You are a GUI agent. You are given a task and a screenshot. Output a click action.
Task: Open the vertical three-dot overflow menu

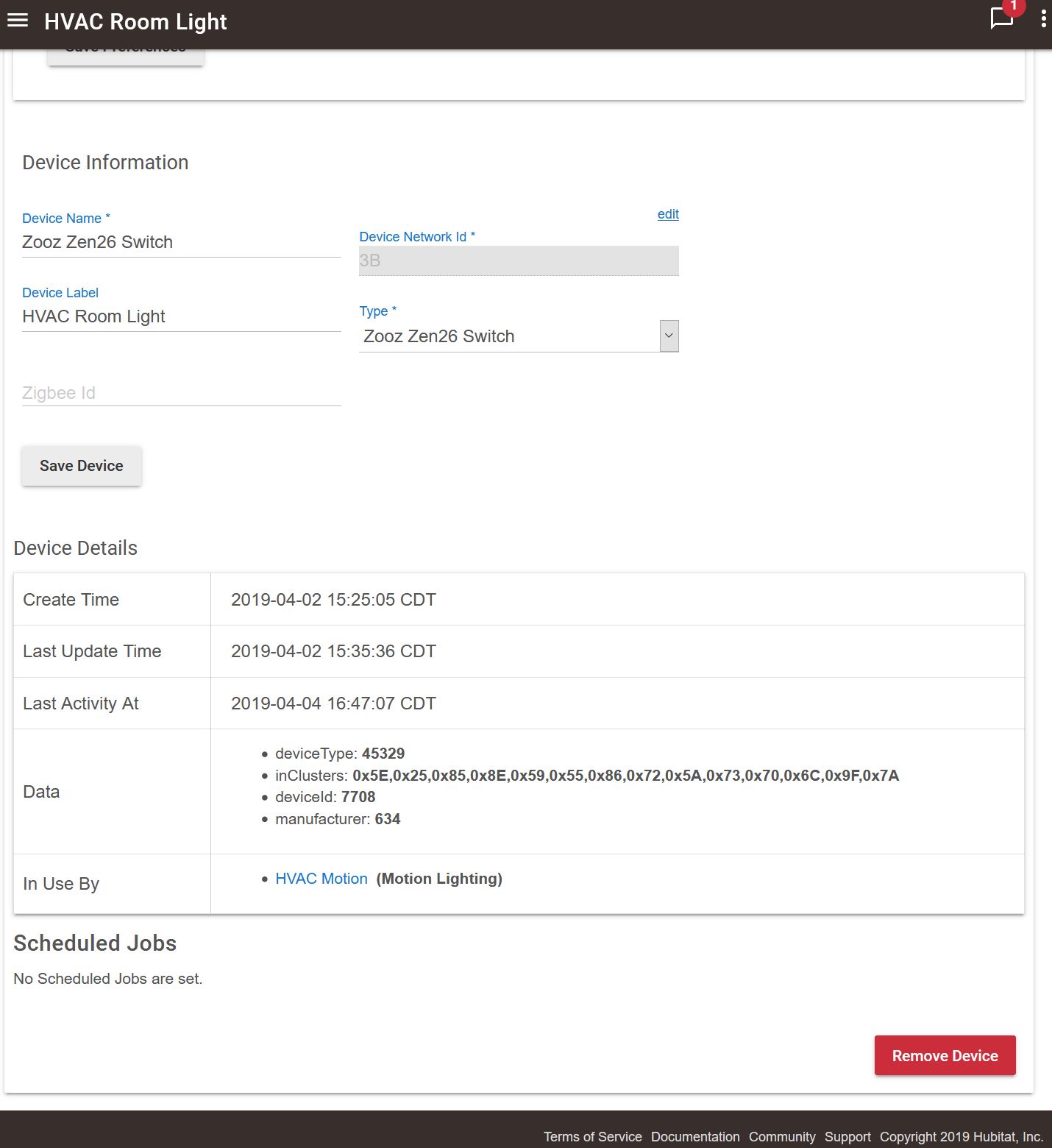coord(1043,19)
